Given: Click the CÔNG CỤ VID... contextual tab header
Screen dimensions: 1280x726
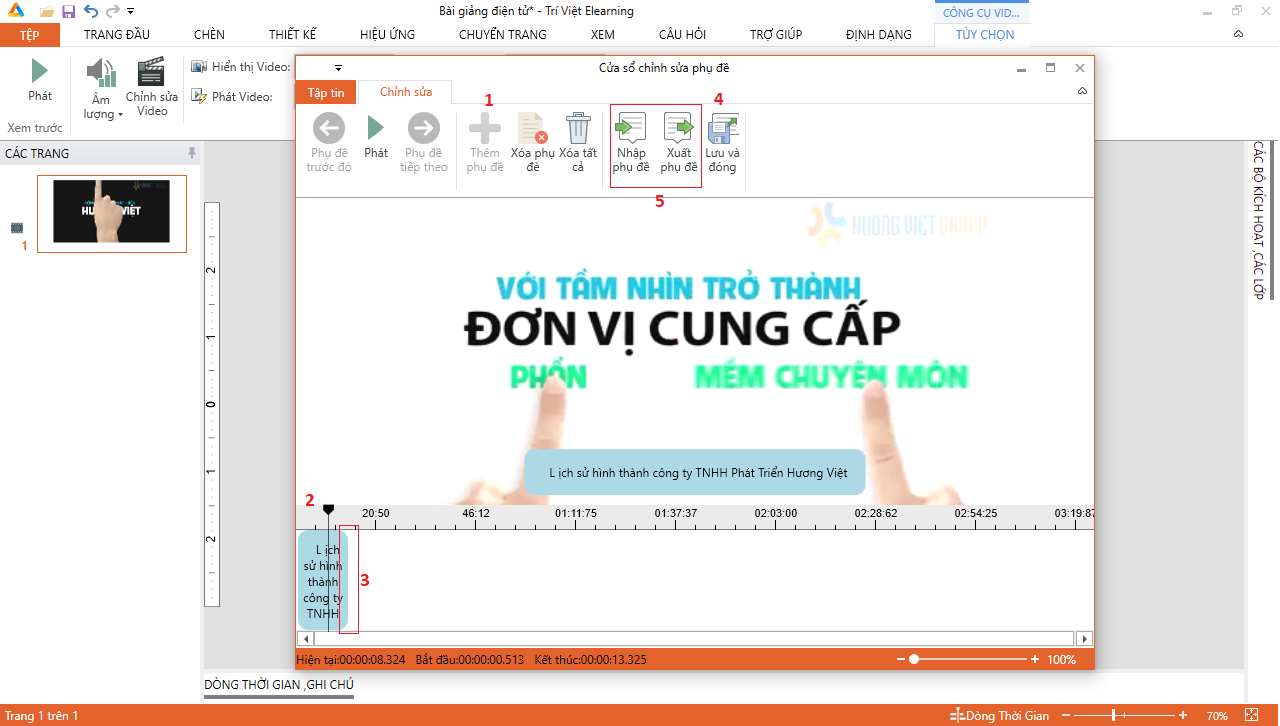Looking at the screenshot, I should pos(983,13).
